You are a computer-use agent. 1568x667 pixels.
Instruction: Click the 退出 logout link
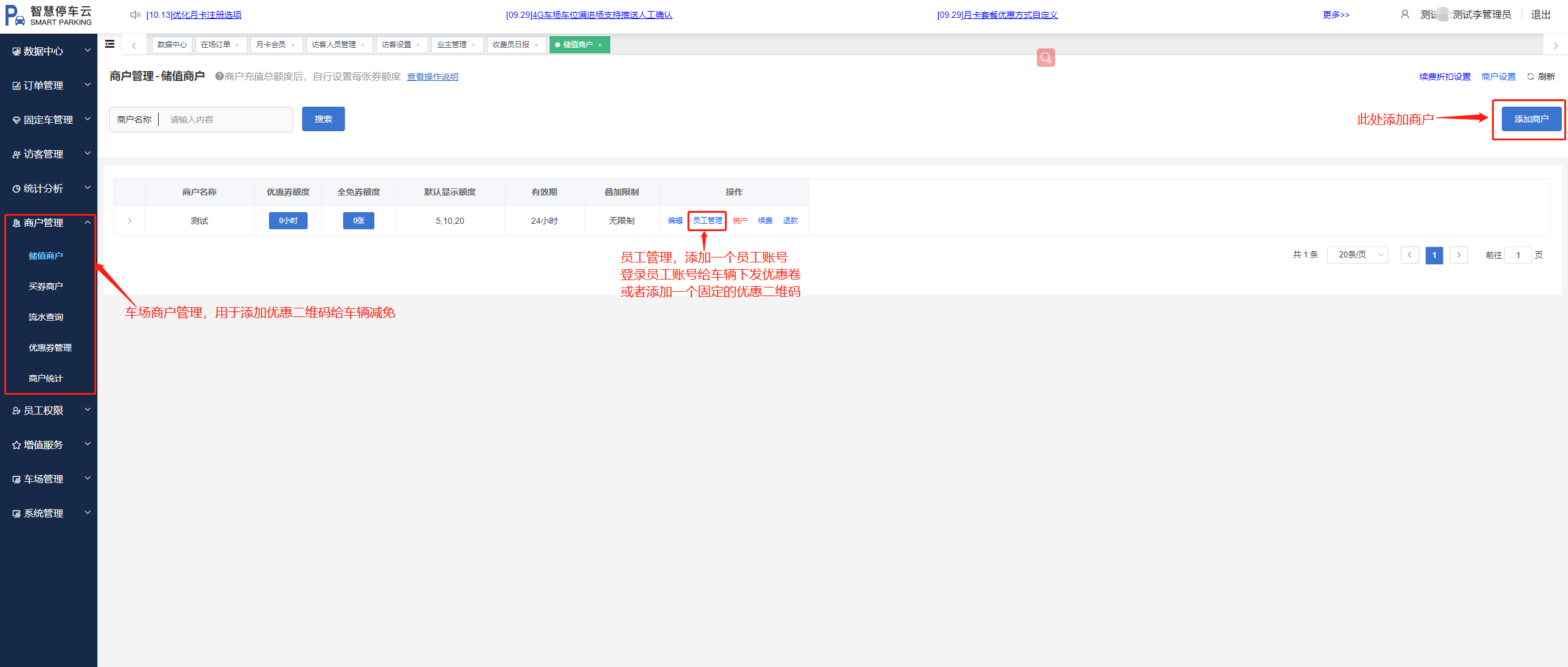(x=1540, y=14)
